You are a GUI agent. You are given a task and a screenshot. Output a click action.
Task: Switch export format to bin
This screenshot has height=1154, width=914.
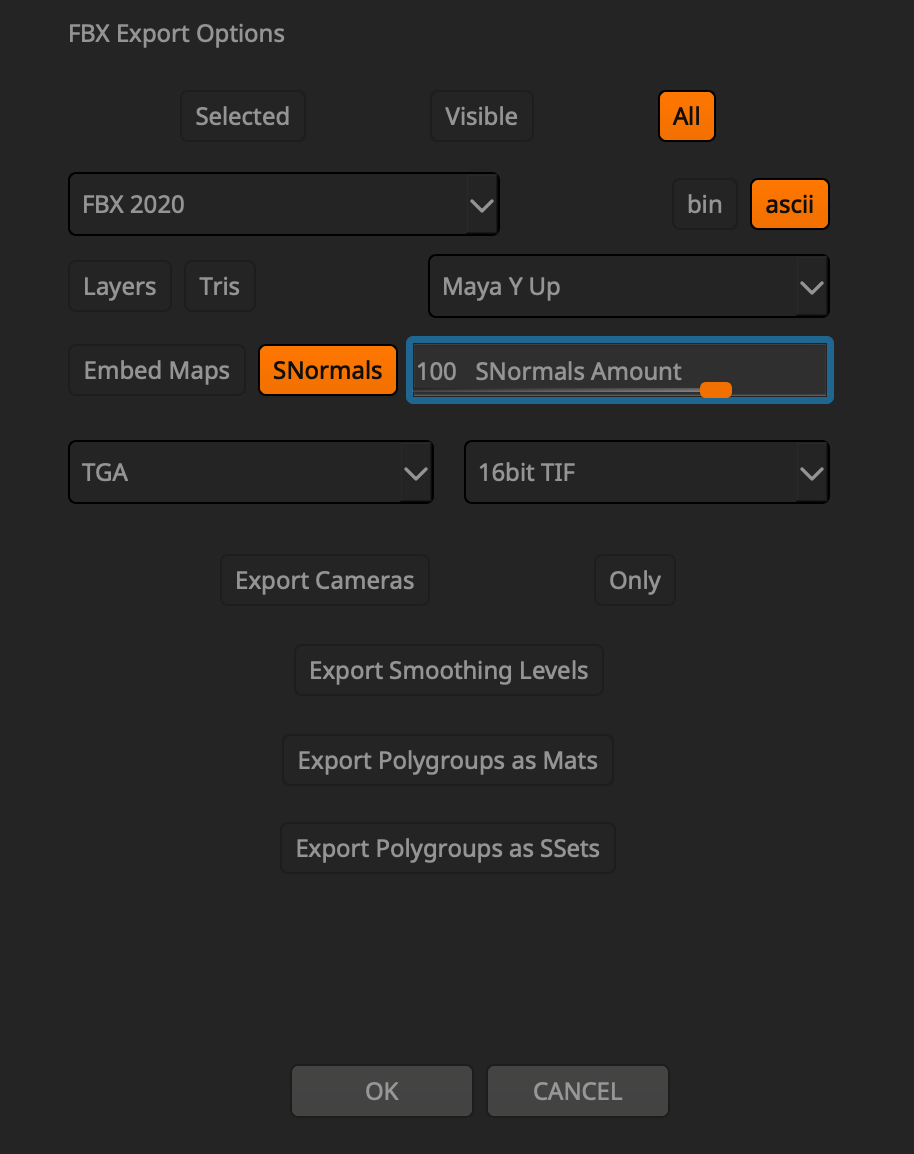[x=704, y=205]
